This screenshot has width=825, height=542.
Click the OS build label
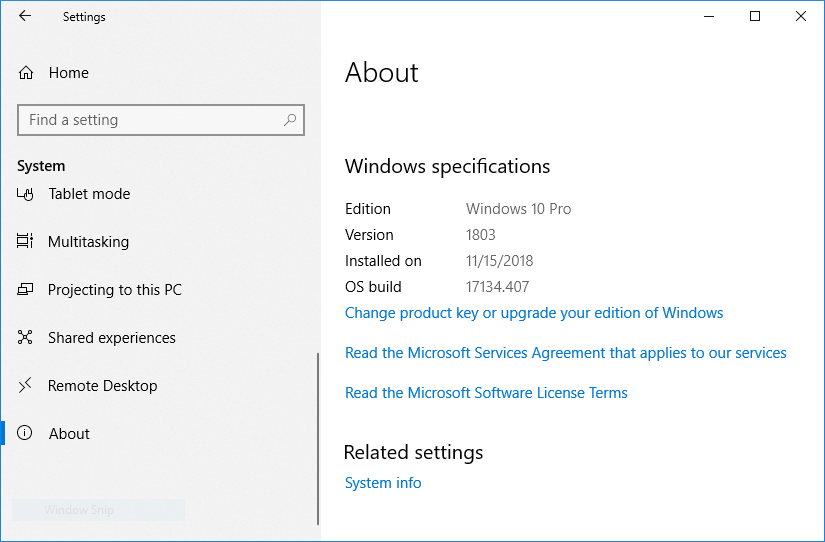pos(373,287)
